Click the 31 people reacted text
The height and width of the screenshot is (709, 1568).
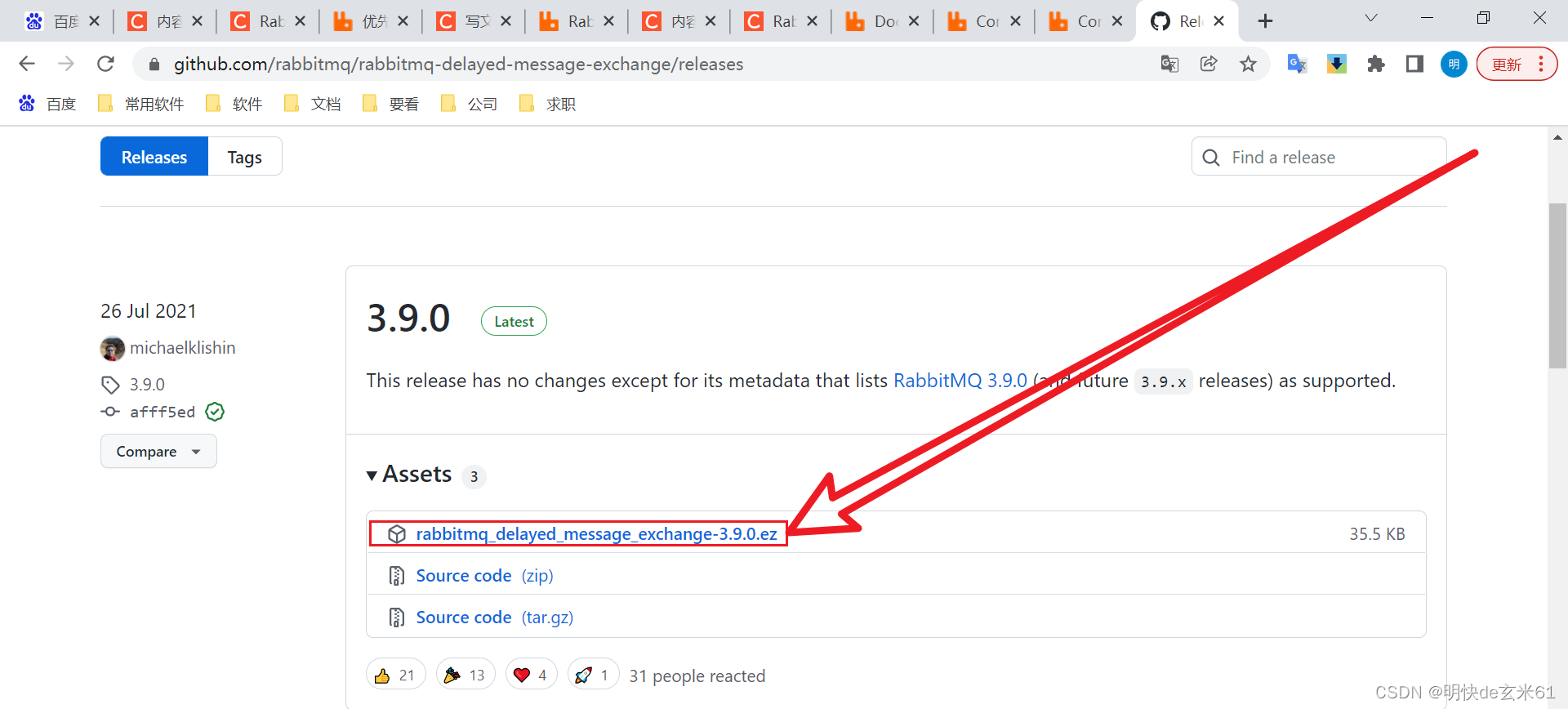pyautogui.click(x=697, y=676)
